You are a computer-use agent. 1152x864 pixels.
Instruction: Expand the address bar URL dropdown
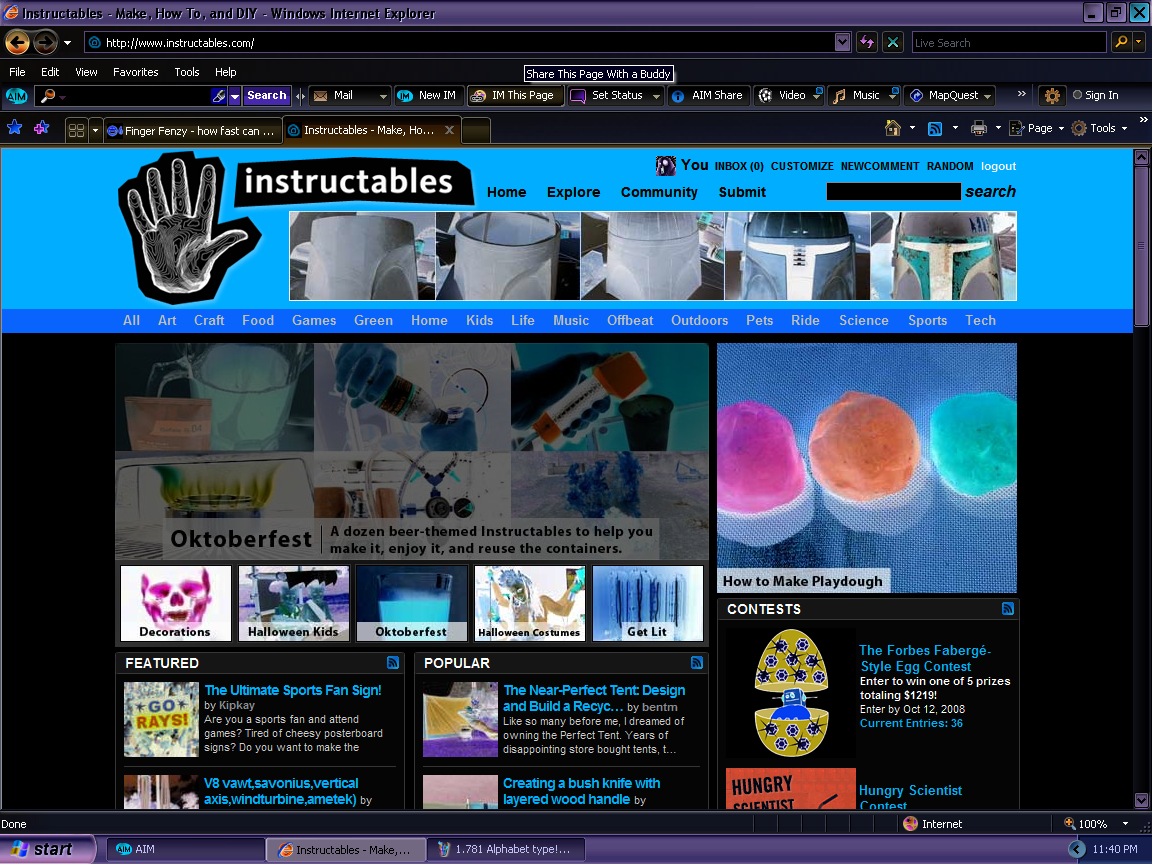pos(843,43)
